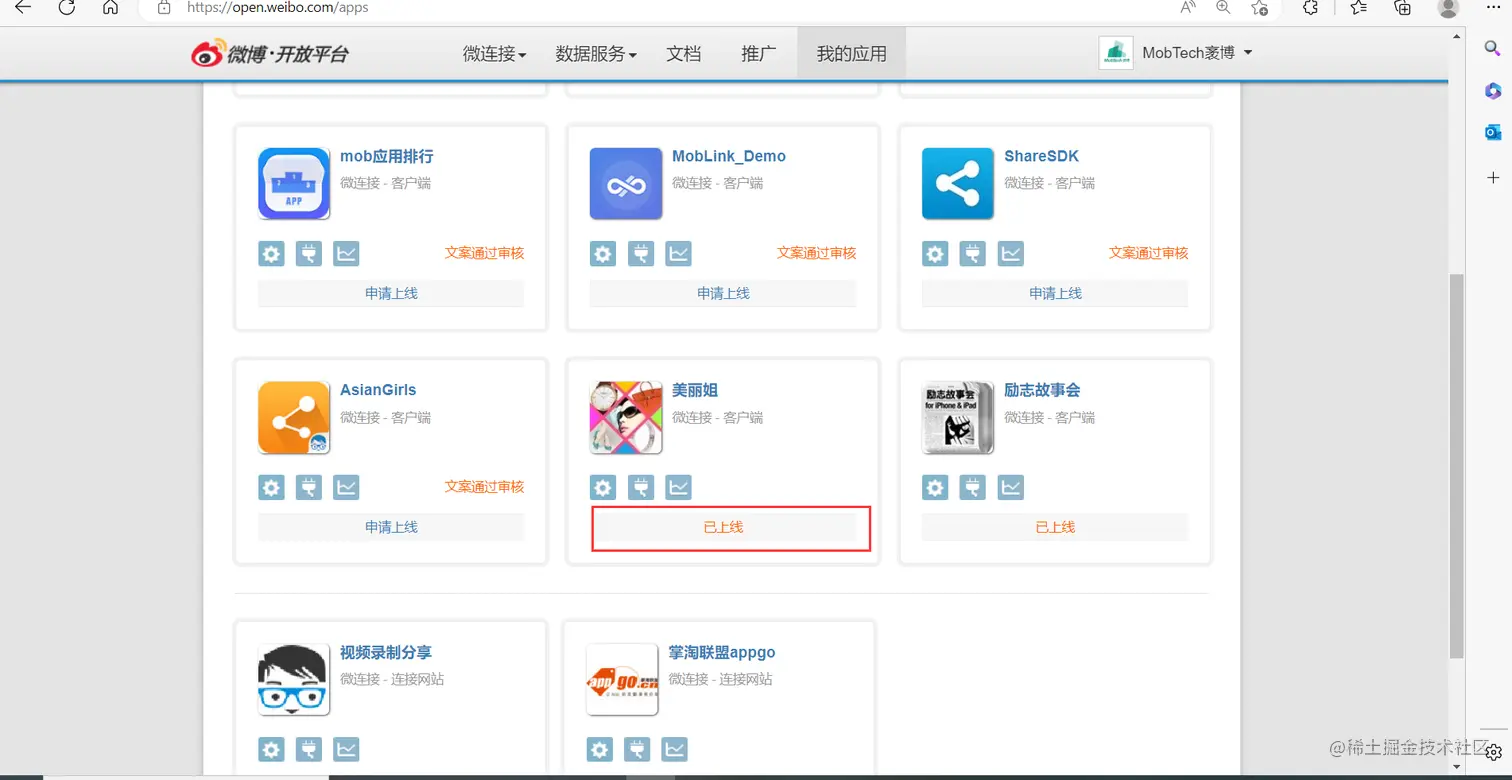
Task: Click plug interface icon for 励志故事会
Action: point(973,488)
